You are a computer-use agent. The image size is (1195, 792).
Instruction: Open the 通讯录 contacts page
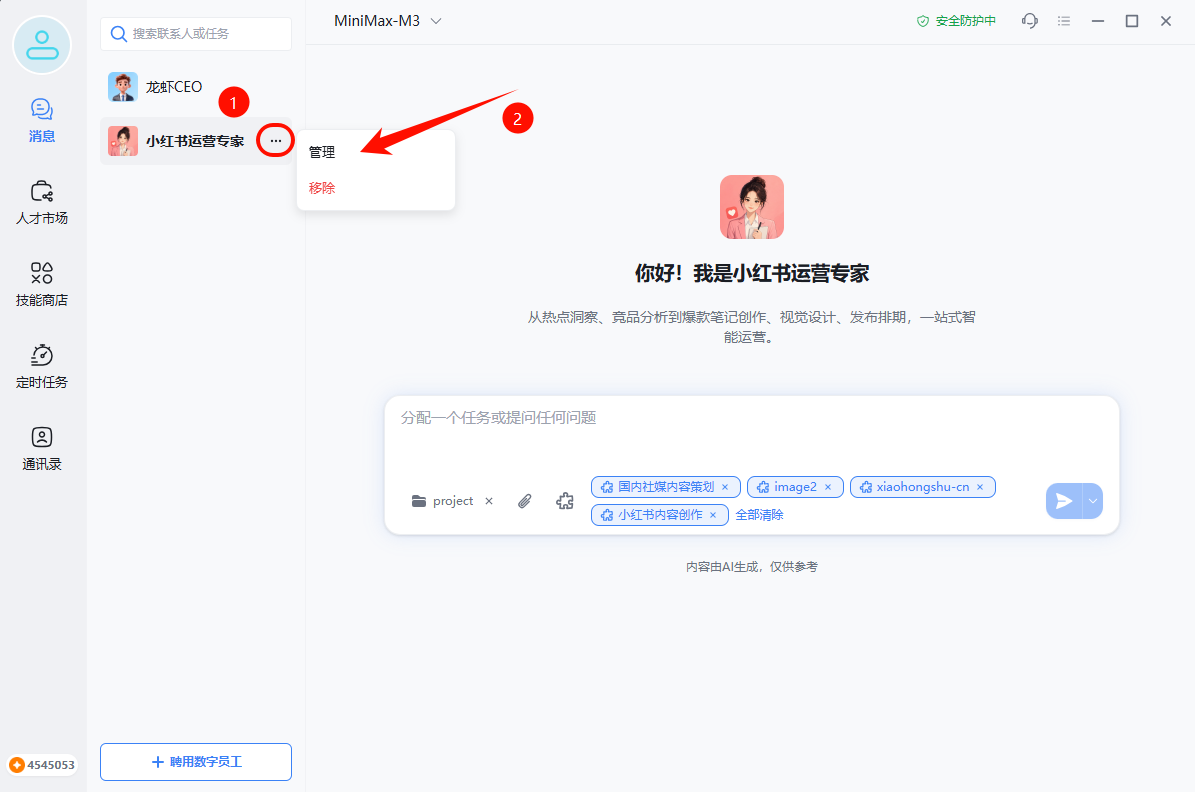pos(42,448)
